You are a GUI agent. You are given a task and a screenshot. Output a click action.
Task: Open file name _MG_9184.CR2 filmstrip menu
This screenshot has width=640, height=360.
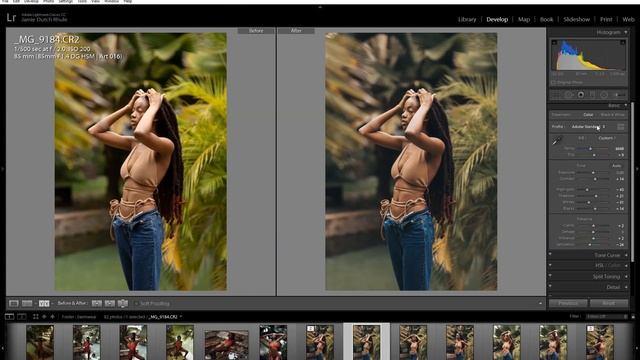[x=165, y=317]
